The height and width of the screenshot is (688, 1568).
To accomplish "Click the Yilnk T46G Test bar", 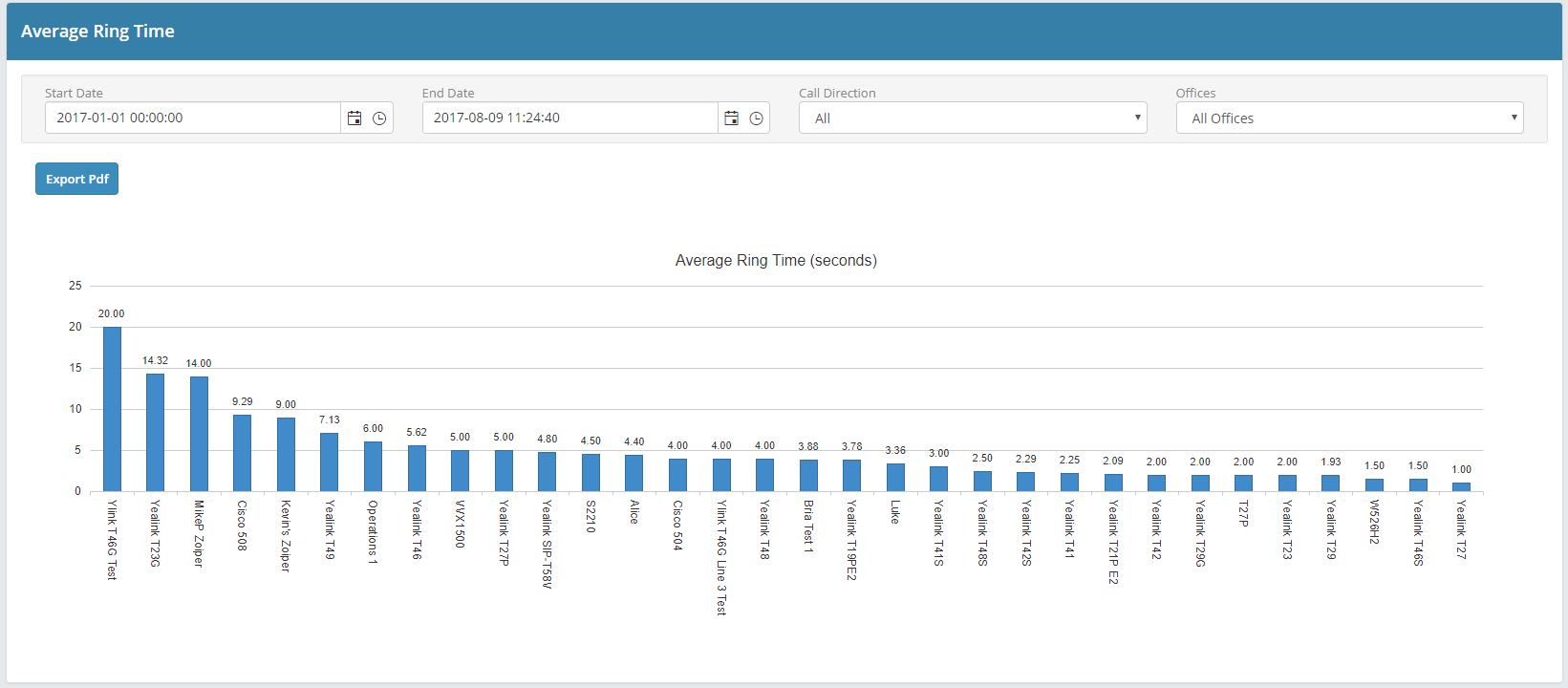I will 112,409.
